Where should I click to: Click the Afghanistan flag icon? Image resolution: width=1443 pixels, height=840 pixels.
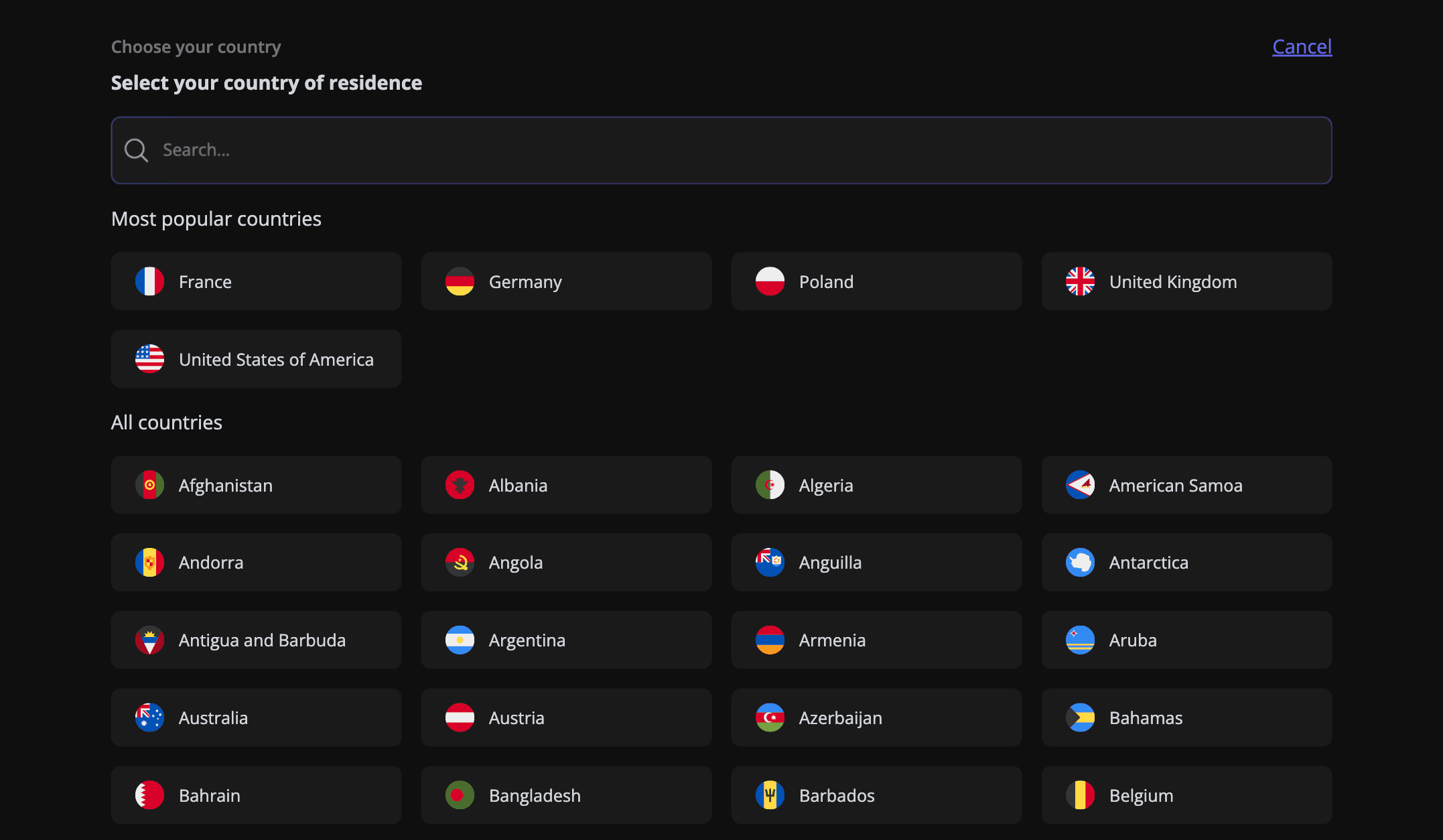pos(151,485)
